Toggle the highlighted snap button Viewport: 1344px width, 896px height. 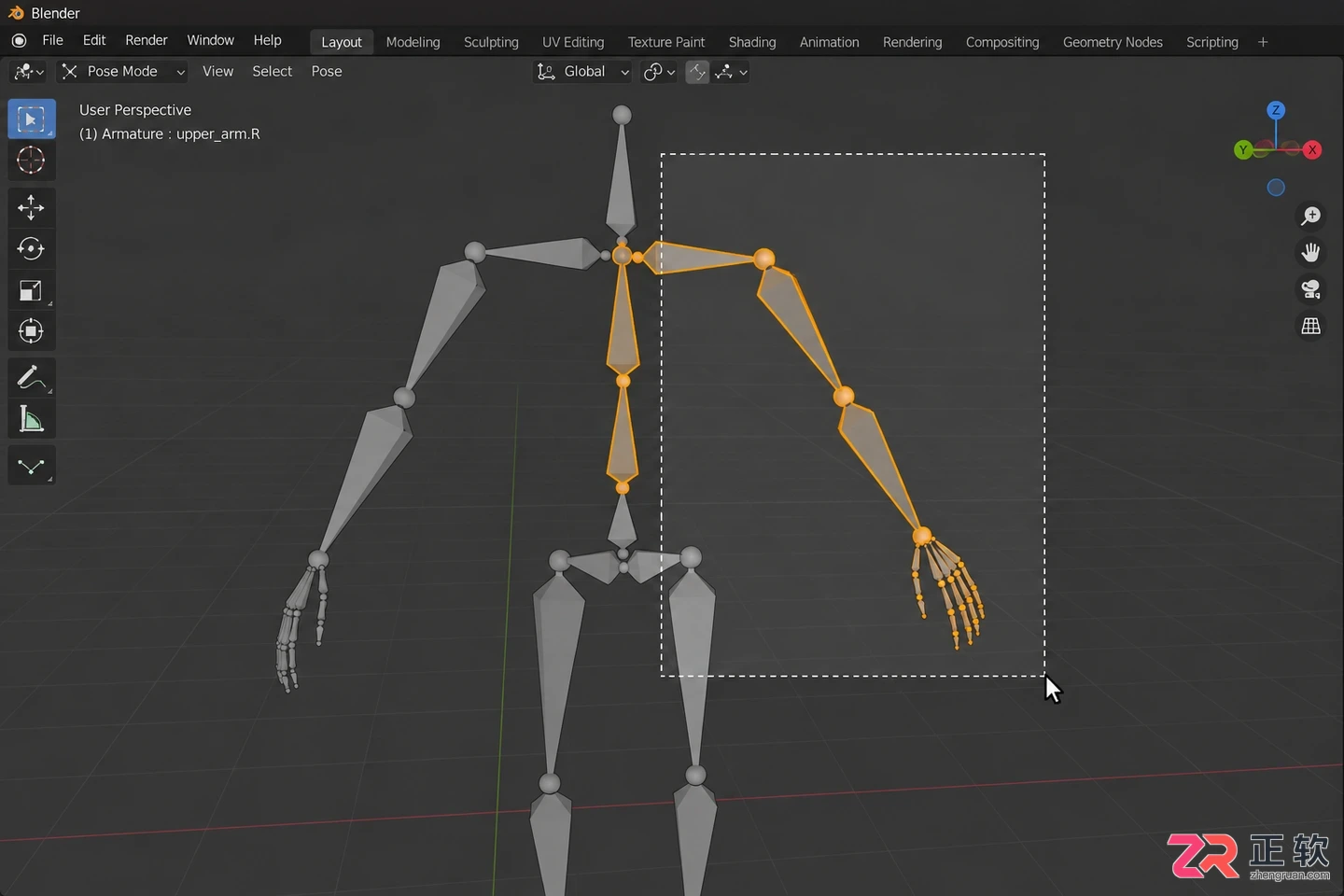[x=697, y=72]
